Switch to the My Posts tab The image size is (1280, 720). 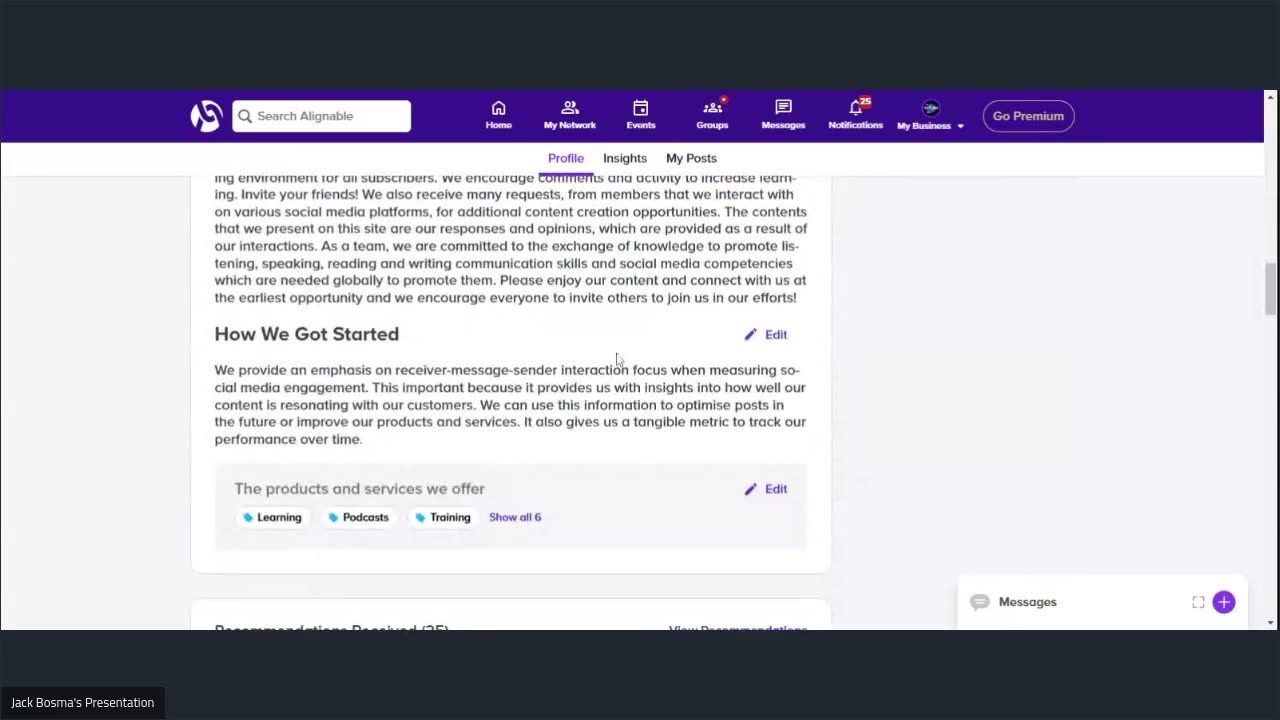[691, 158]
